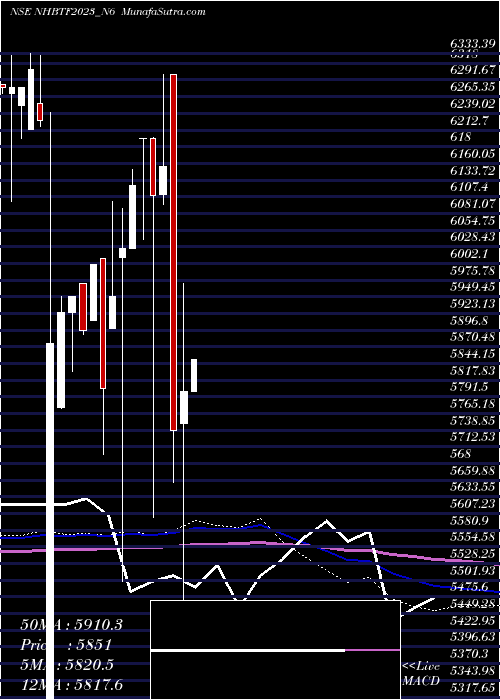Image resolution: width=500 pixels, height=700 pixels.
Task: Click the 5554.58 price axis label
Action: pos(472,537)
